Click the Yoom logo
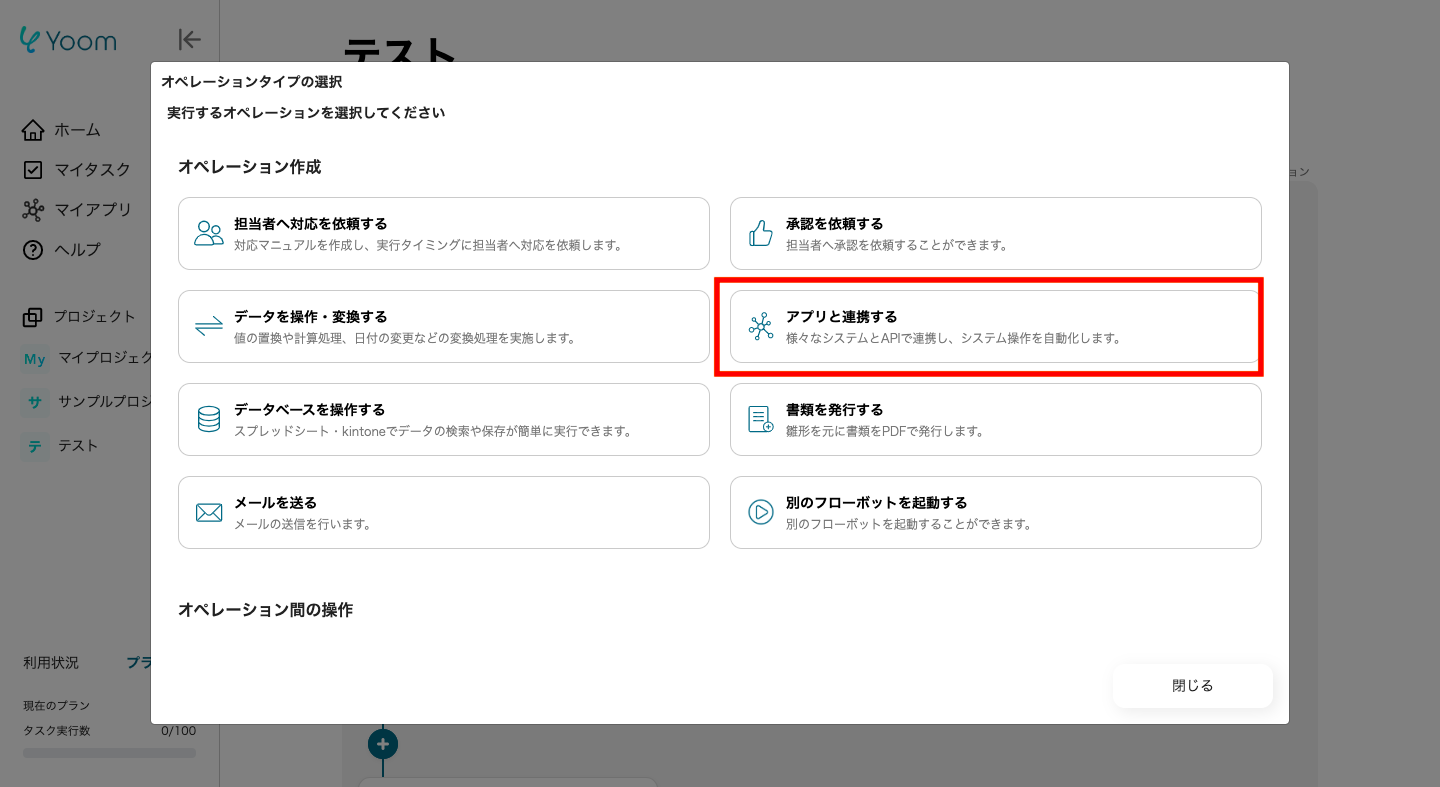The image size is (1440, 787). 68,40
